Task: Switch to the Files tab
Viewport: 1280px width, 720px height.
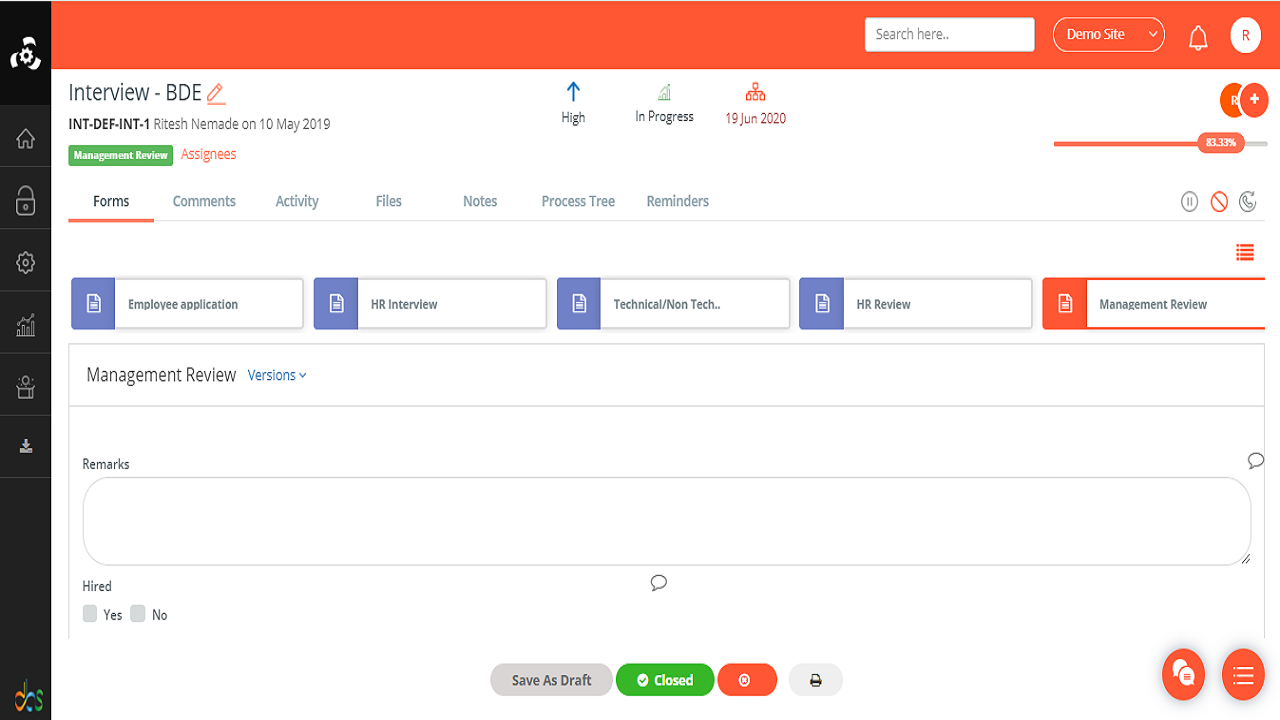Action: (389, 201)
